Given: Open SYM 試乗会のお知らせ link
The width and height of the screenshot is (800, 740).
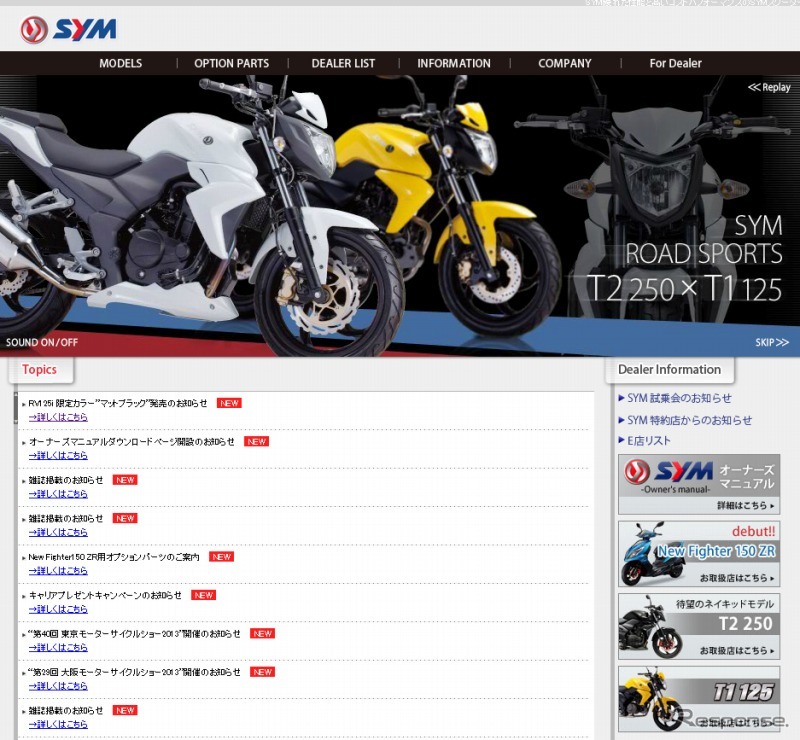Looking at the screenshot, I should coord(679,398).
